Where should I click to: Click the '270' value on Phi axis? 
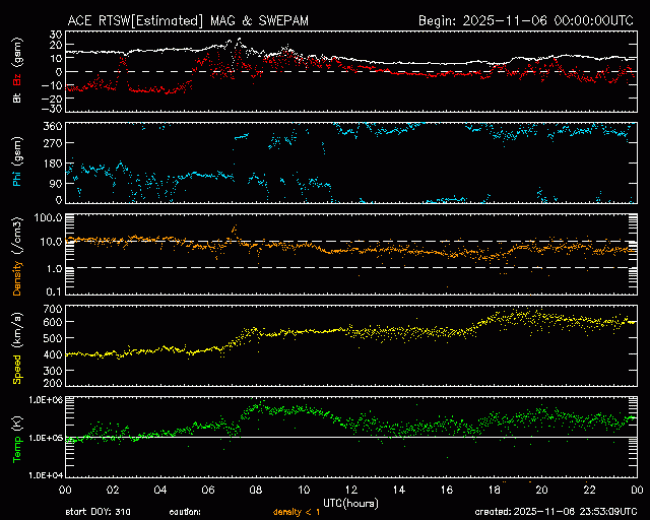point(53,143)
